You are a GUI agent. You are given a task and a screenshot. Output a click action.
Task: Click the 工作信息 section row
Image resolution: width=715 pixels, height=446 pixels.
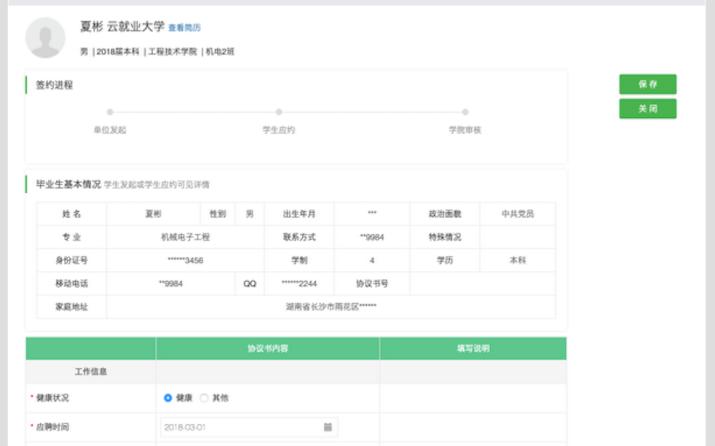click(91, 372)
